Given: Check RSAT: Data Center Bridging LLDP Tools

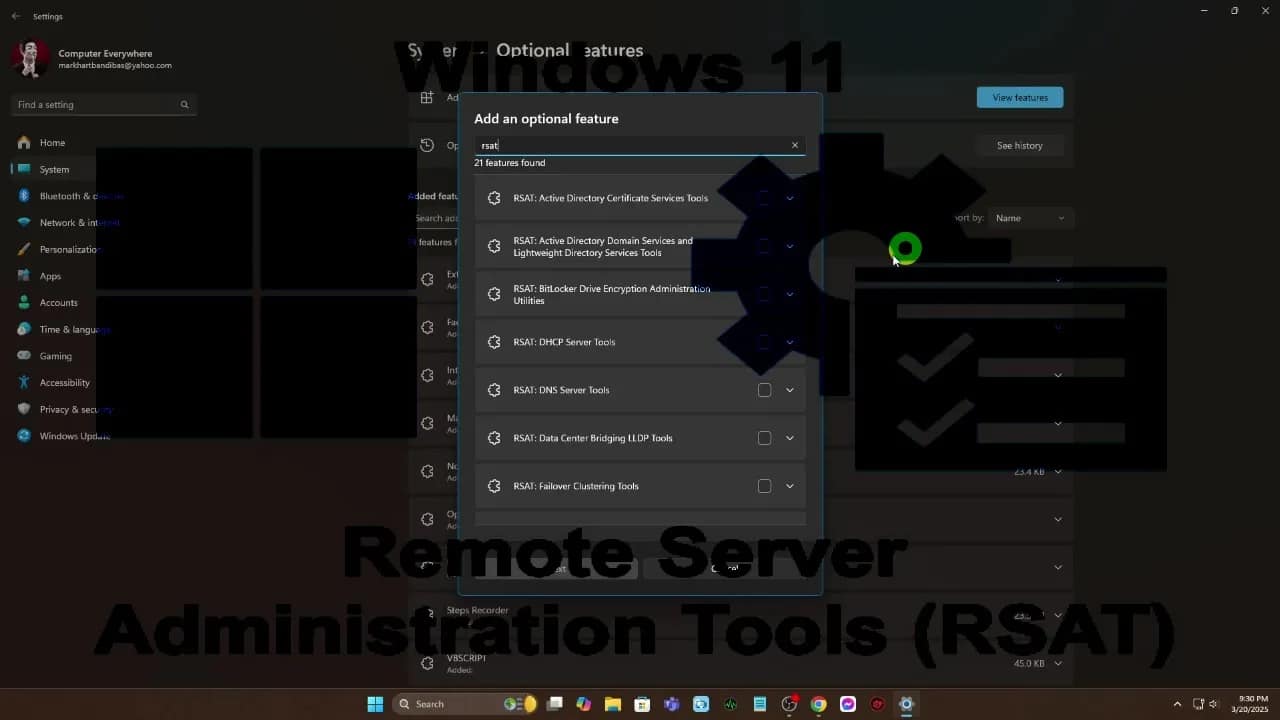Looking at the screenshot, I should click(x=764, y=438).
